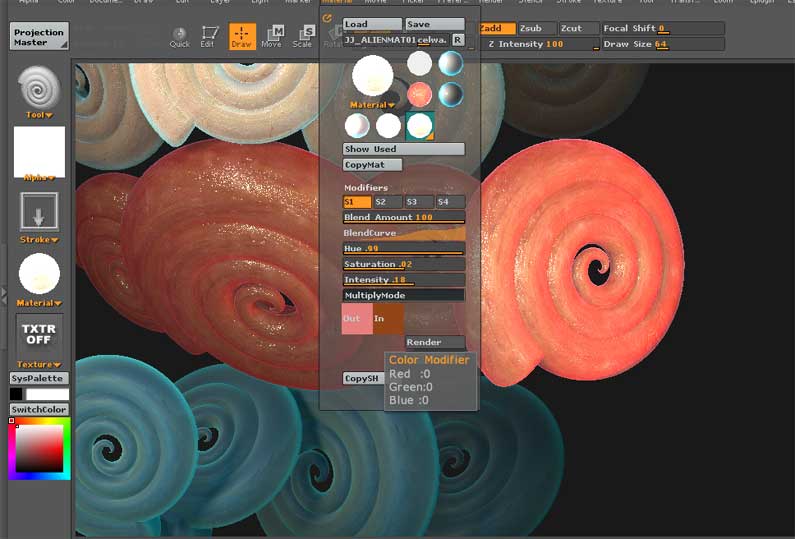Screen dimensions: 795x539
Task: Select the S2 shader slot
Action: [x=388, y=202]
